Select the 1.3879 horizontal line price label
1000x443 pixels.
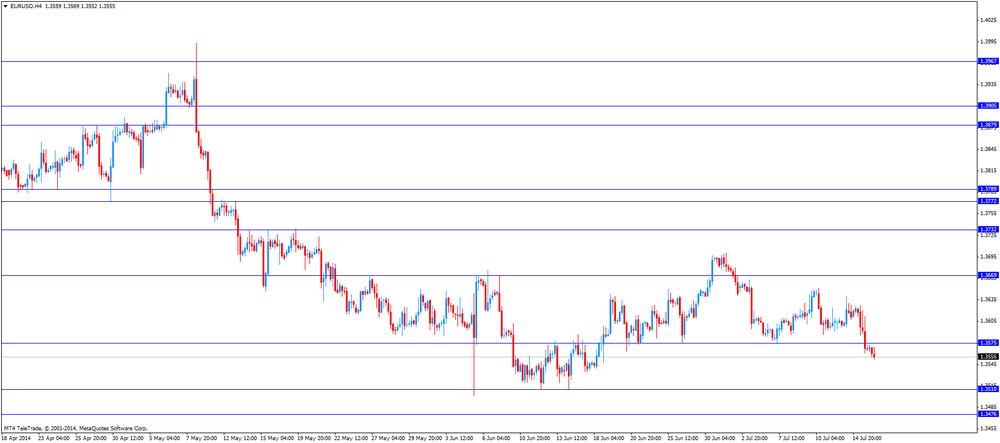[989, 126]
